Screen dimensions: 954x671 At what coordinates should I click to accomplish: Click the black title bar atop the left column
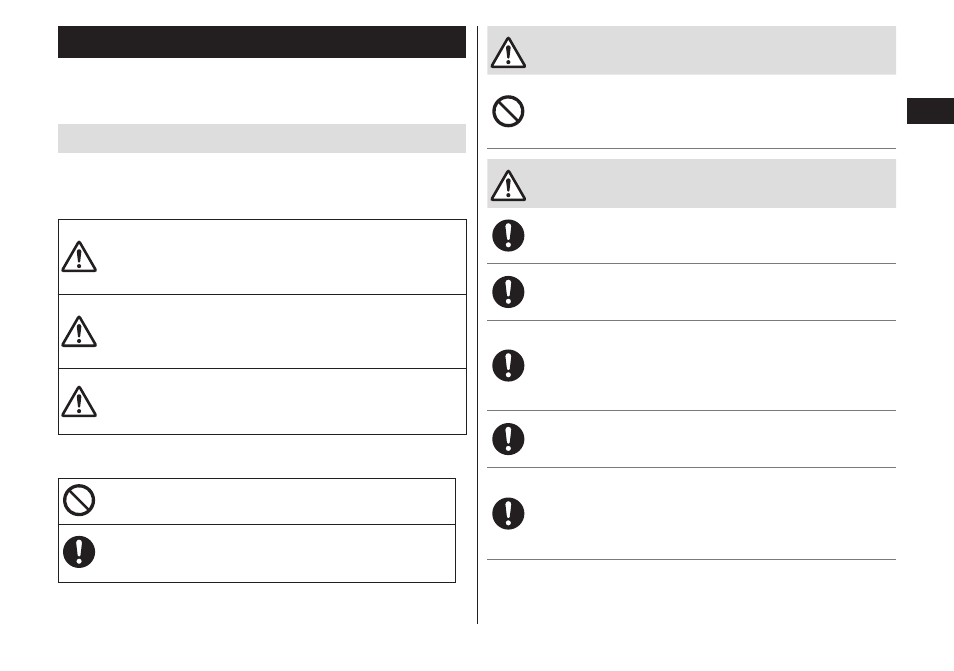[x=262, y=42]
